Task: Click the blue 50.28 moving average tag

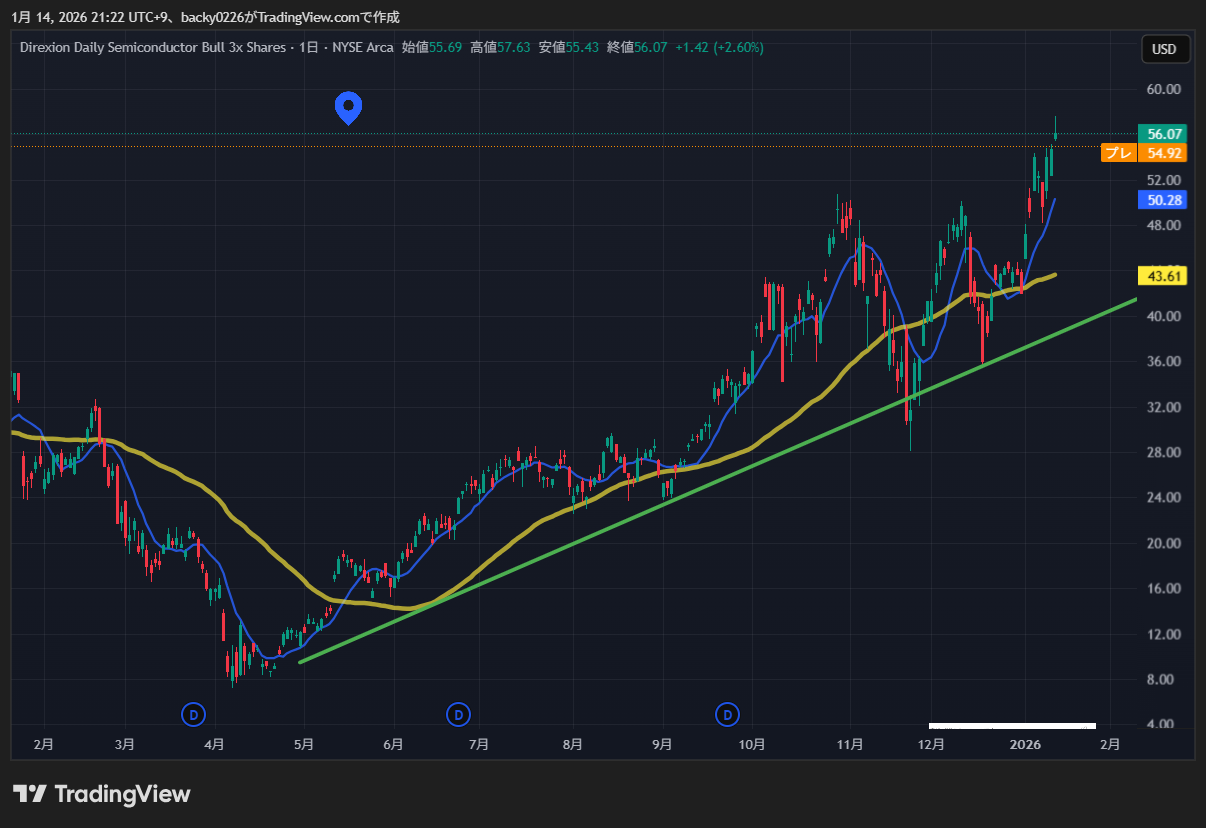Action: (1165, 200)
